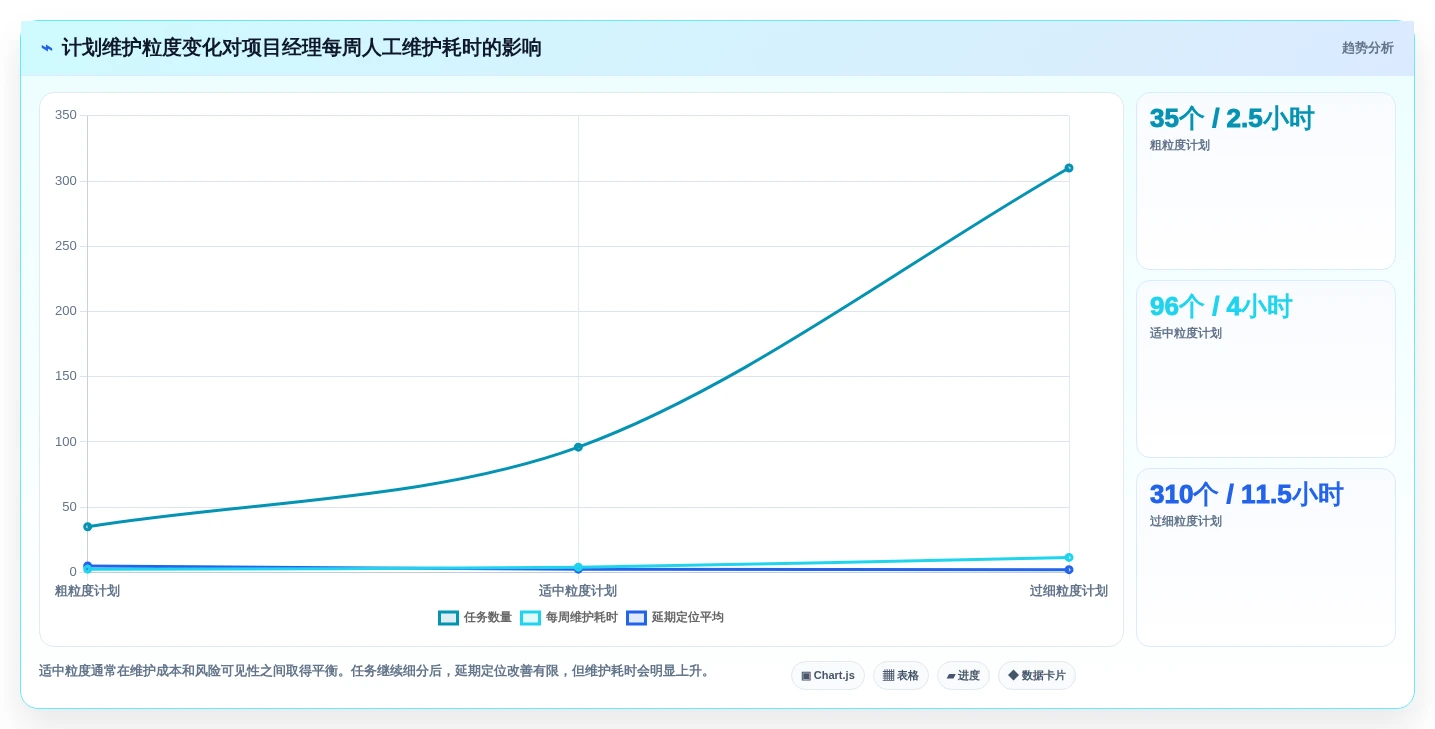Click the 任务数量 legend color box
1435x729 pixels.
(x=448, y=618)
